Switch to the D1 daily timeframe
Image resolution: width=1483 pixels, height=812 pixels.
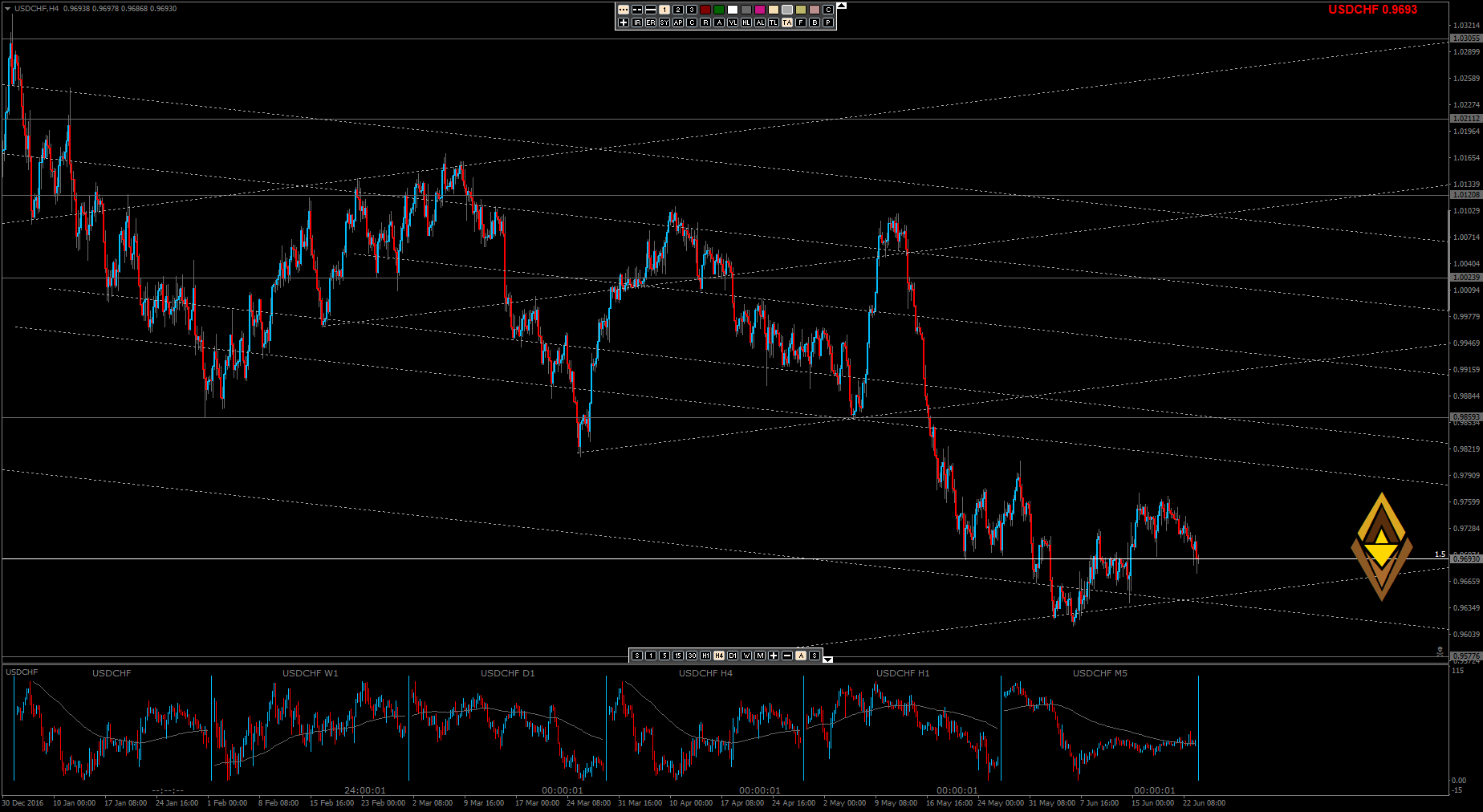733,656
